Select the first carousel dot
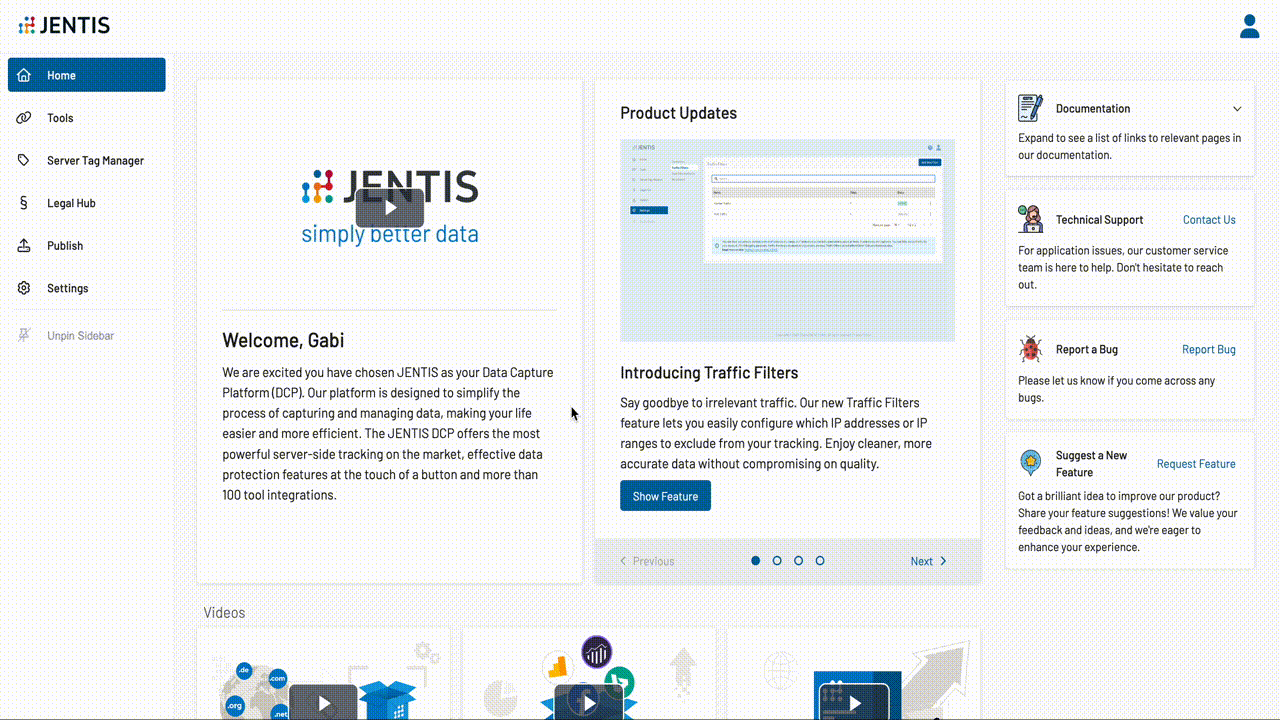 coord(756,561)
